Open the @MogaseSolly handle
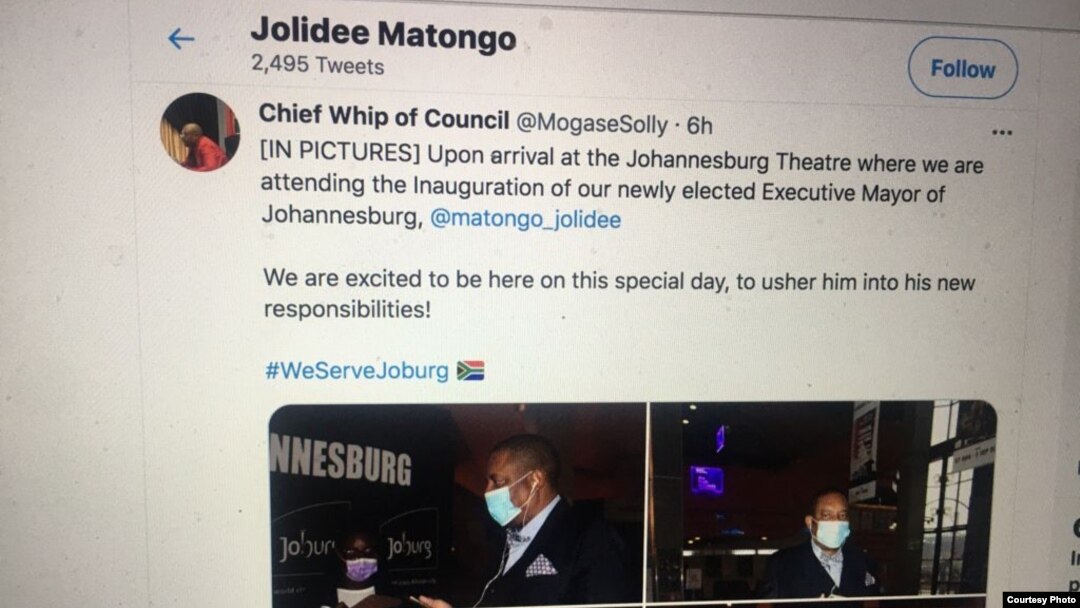Image resolution: width=1080 pixels, height=608 pixels. pyautogui.click(x=592, y=123)
